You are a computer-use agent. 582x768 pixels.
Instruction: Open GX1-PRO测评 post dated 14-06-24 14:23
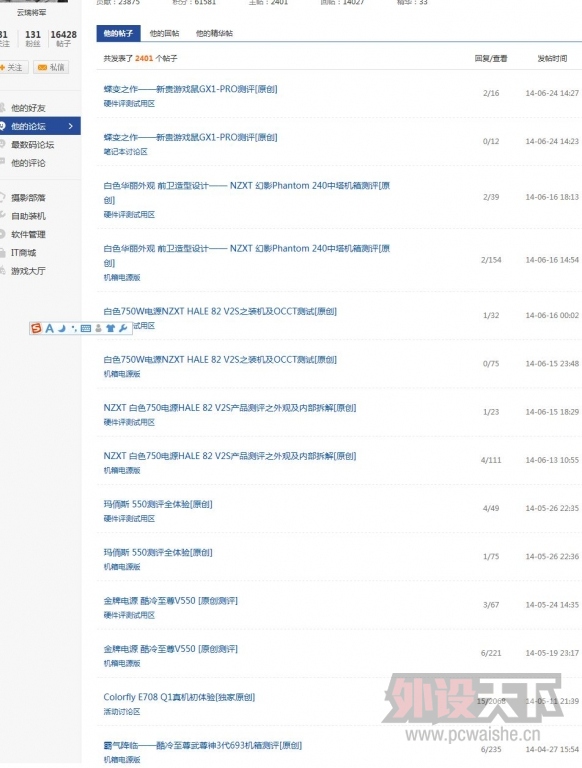click(190, 137)
